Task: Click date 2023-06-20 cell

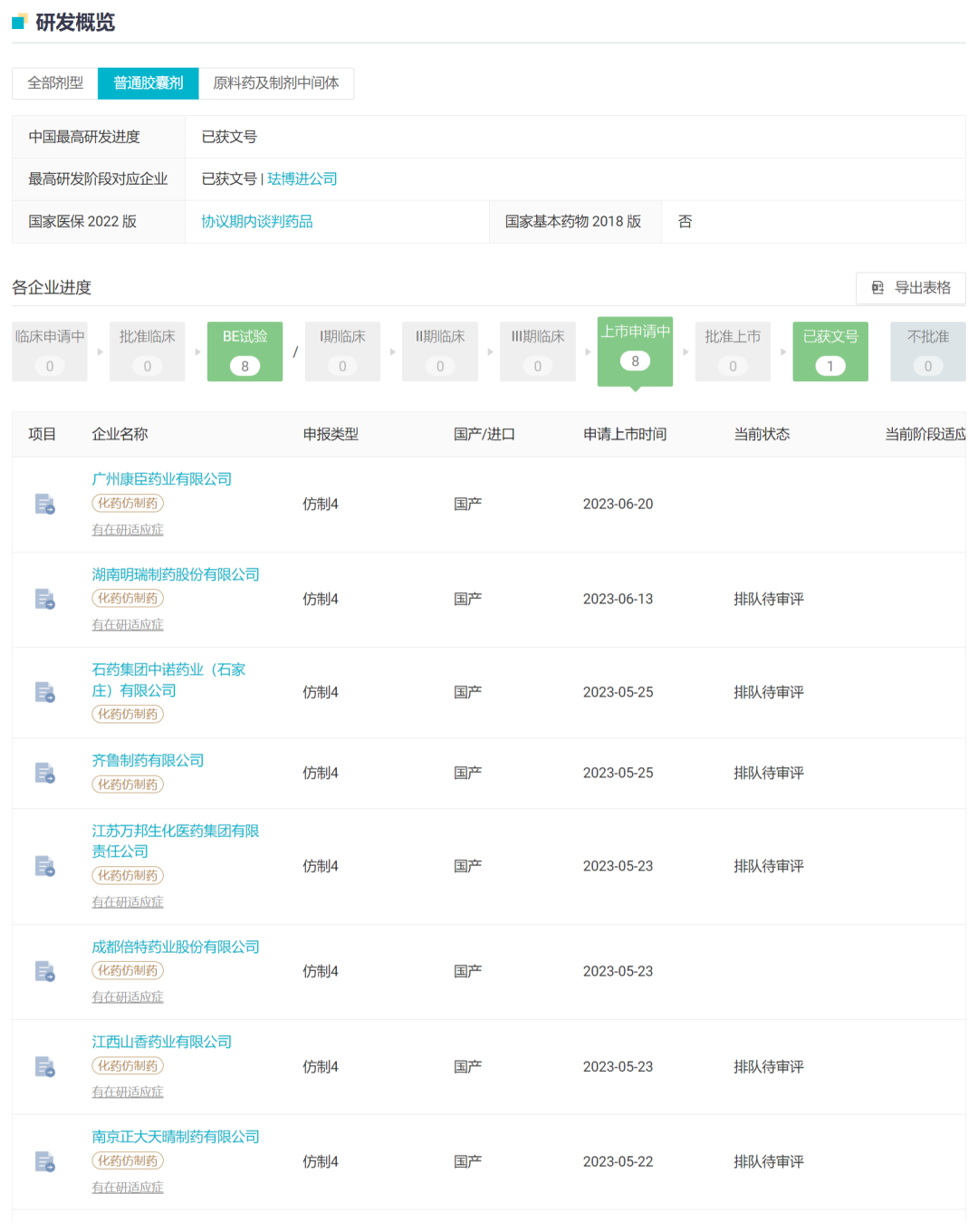Action: tap(618, 504)
